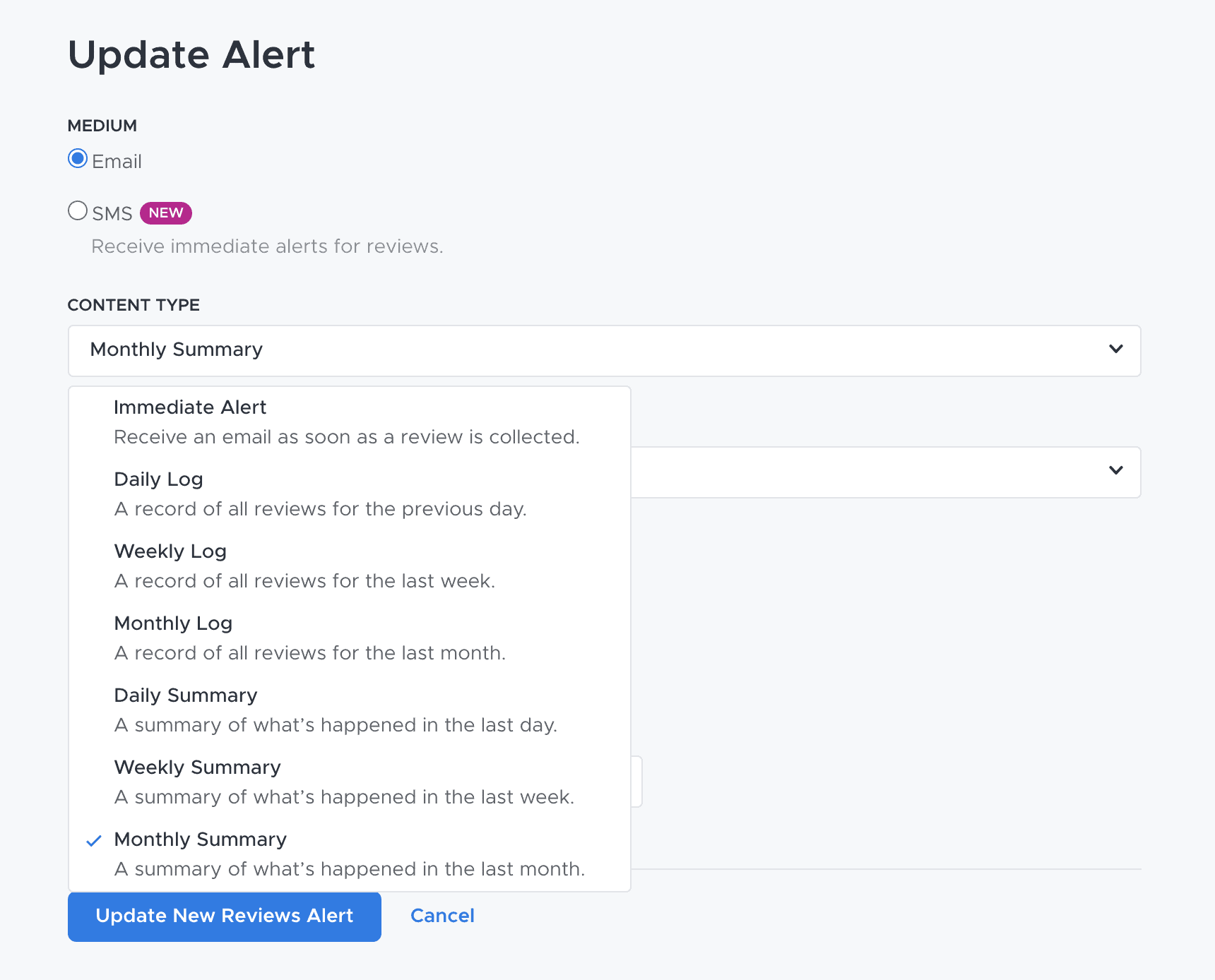Viewport: 1215px width, 980px height.
Task: Select the Daily Summary option
Action: (186, 695)
